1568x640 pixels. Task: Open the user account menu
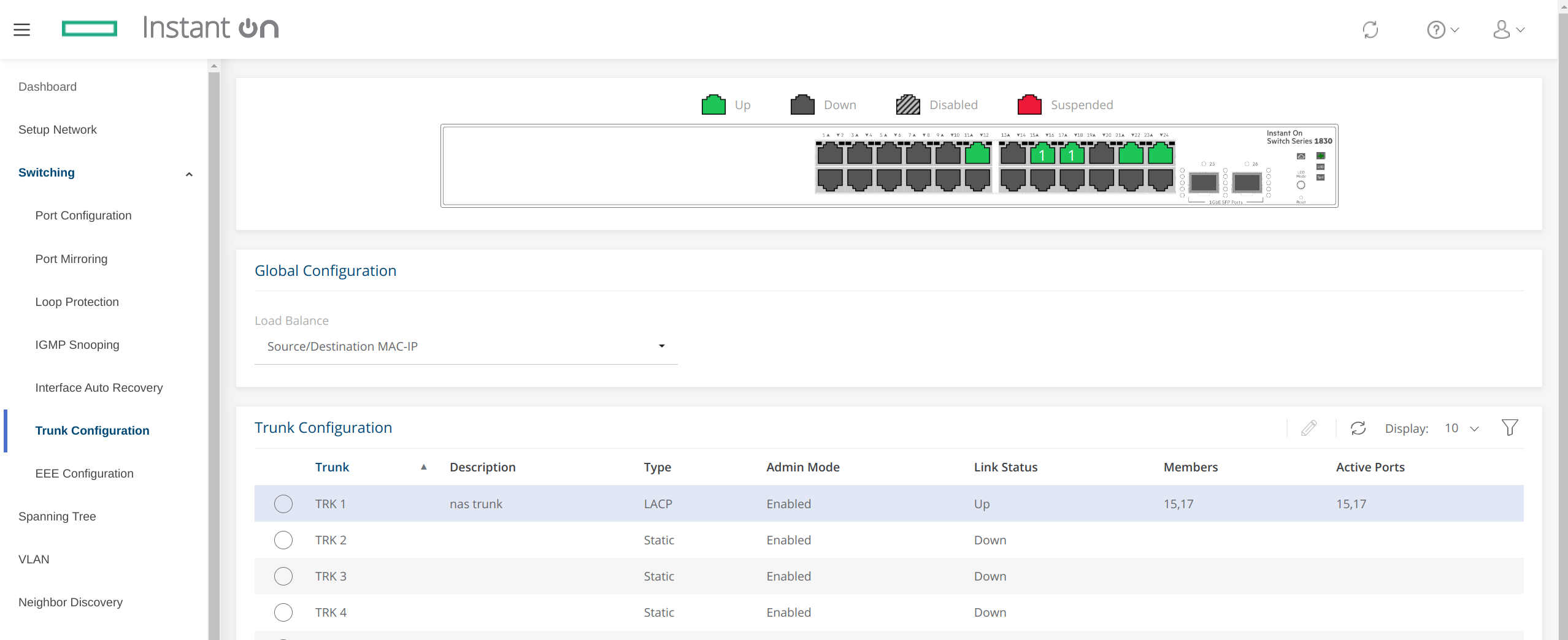(x=1509, y=29)
